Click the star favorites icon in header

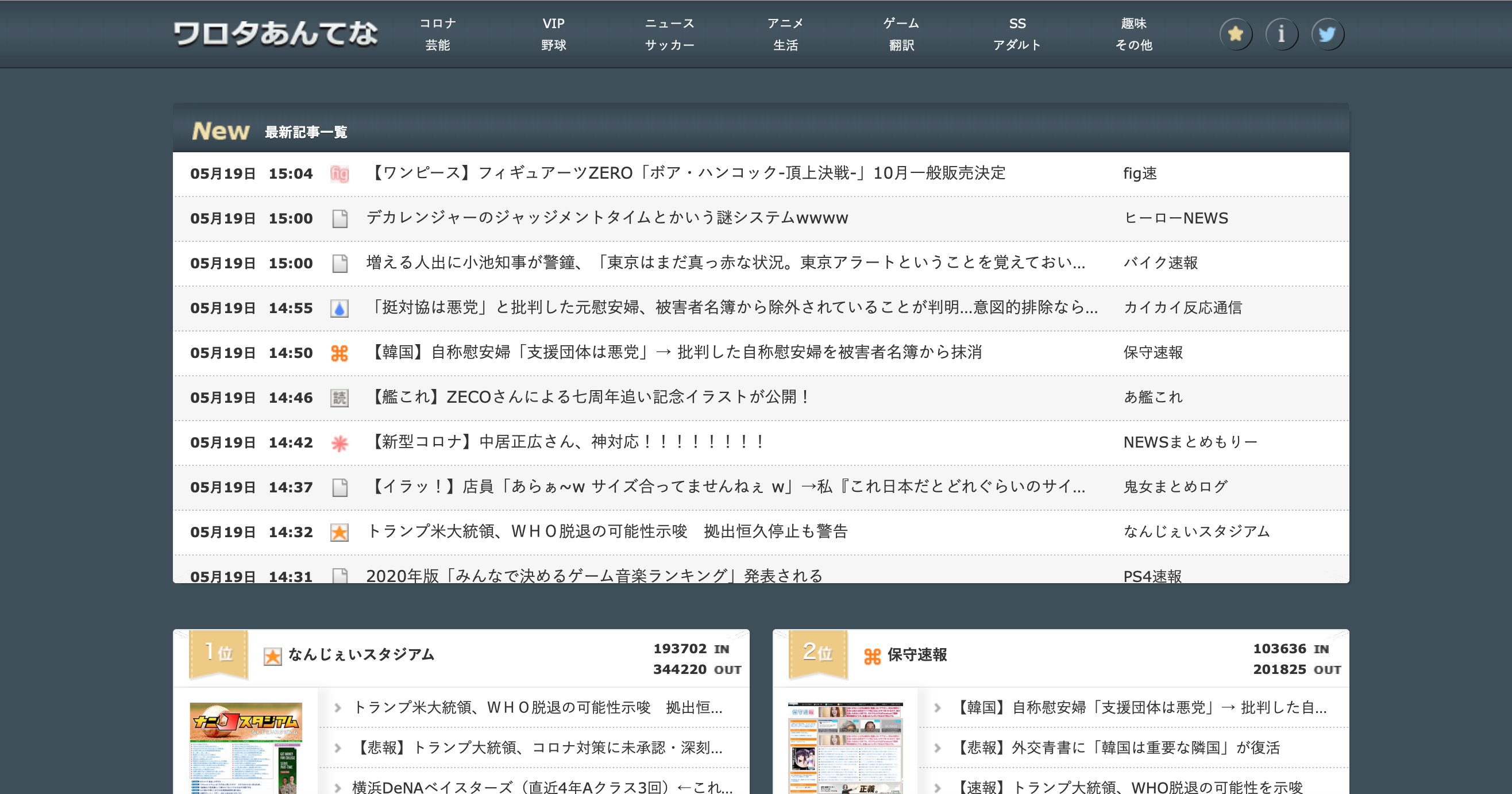(1236, 34)
